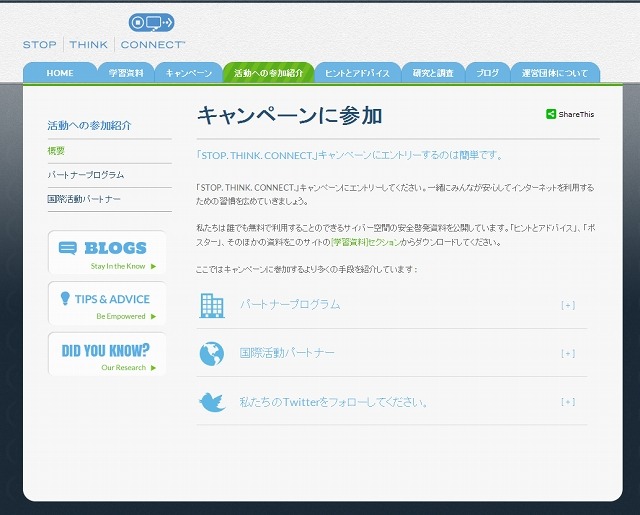The height and width of the screenshot is (515, 640).
Task: Click the globe icon beside 国際活動パートナー
Action: click(x=211, y=353)
